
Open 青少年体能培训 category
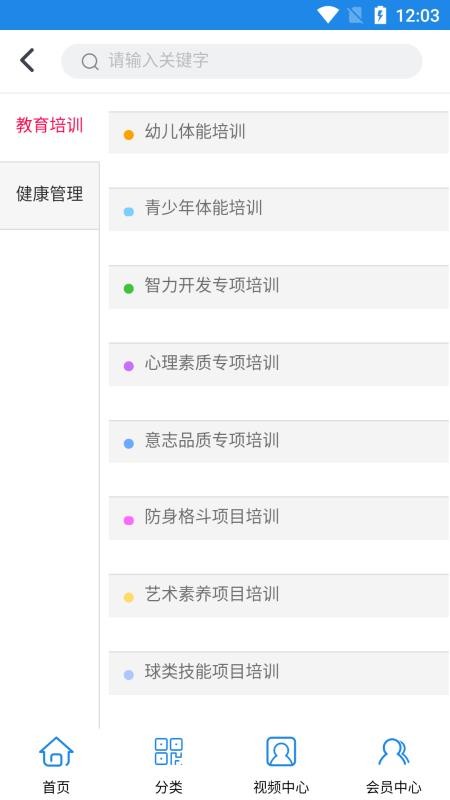[x=279, y=209]
